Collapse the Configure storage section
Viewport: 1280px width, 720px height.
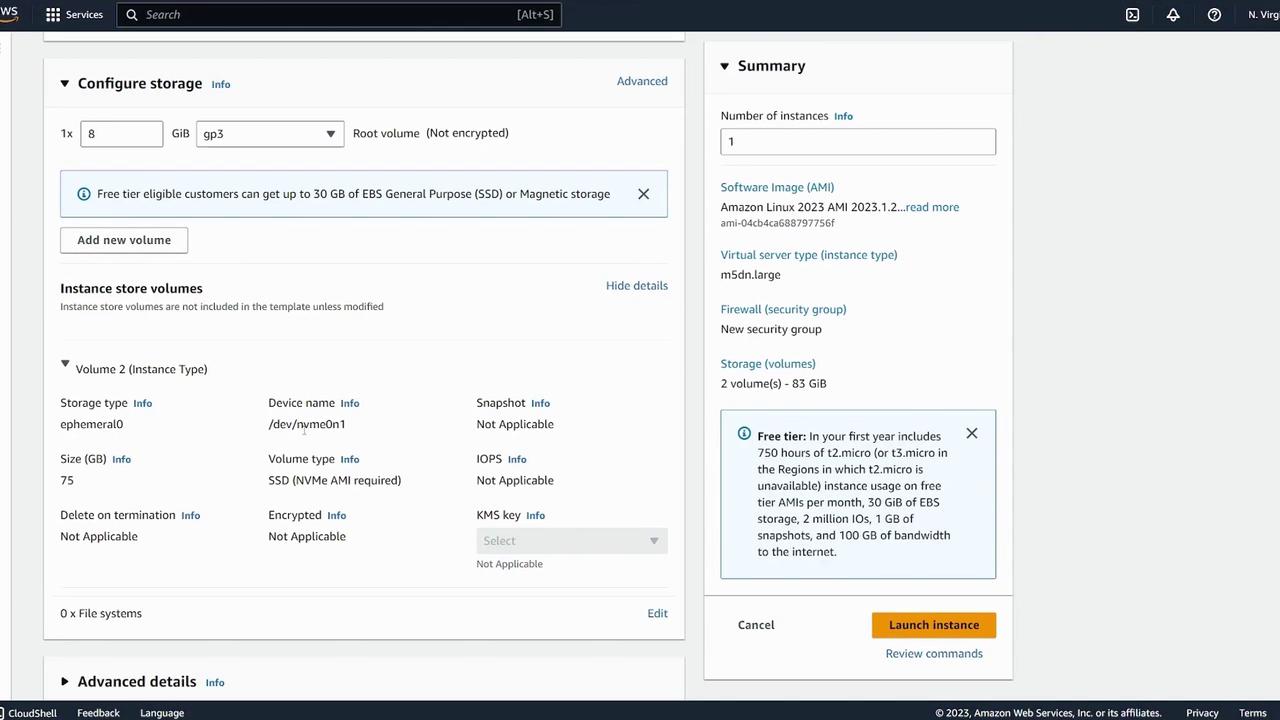pyautogui.click(x=65, y=84)
